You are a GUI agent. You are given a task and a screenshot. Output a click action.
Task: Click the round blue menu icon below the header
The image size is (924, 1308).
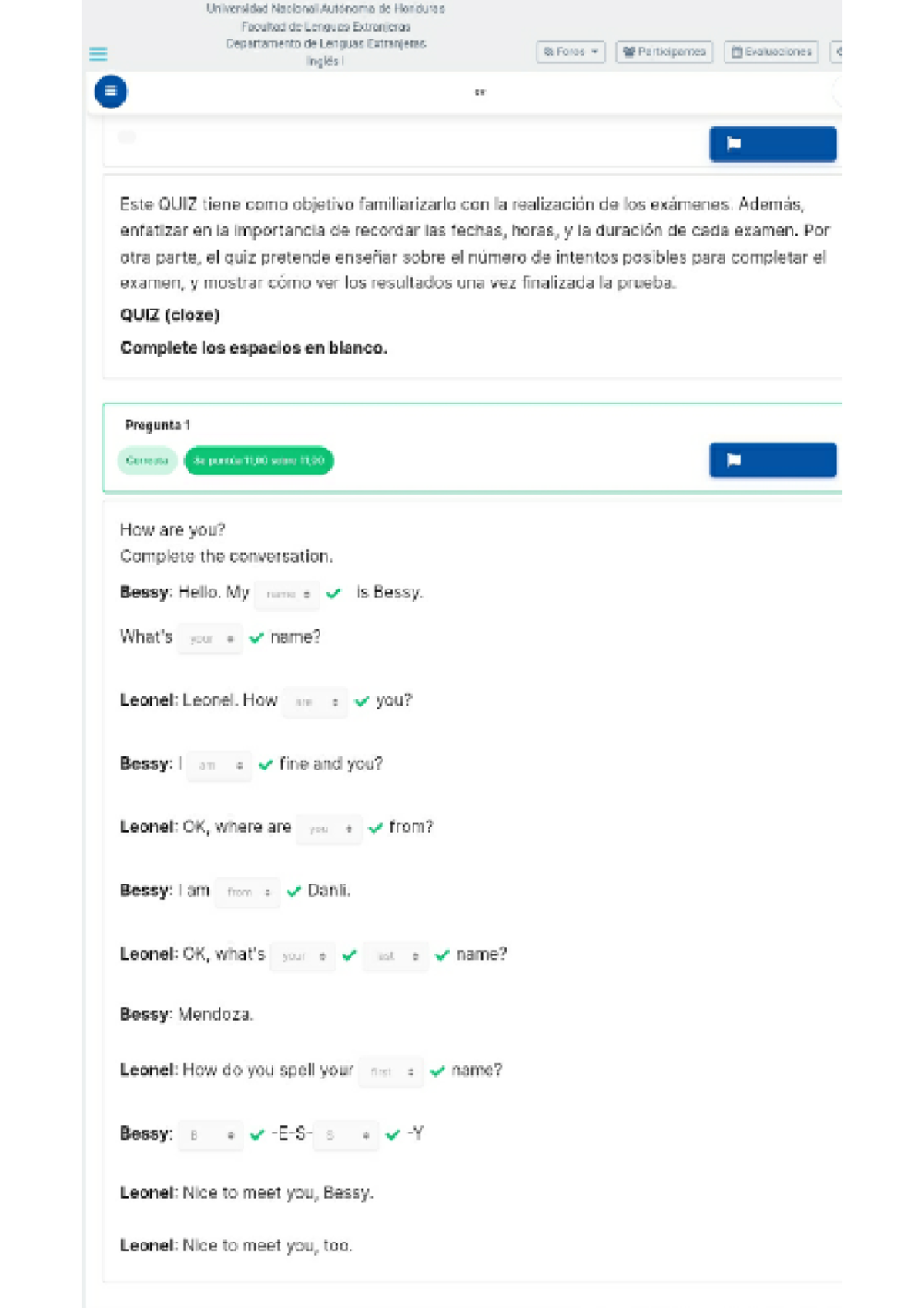point(110,91)
